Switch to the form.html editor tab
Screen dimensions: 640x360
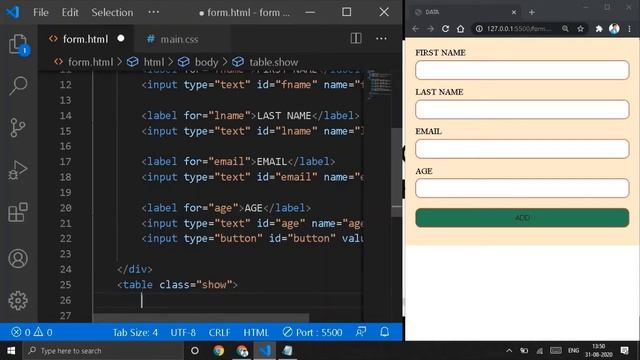tap(85, 39)
